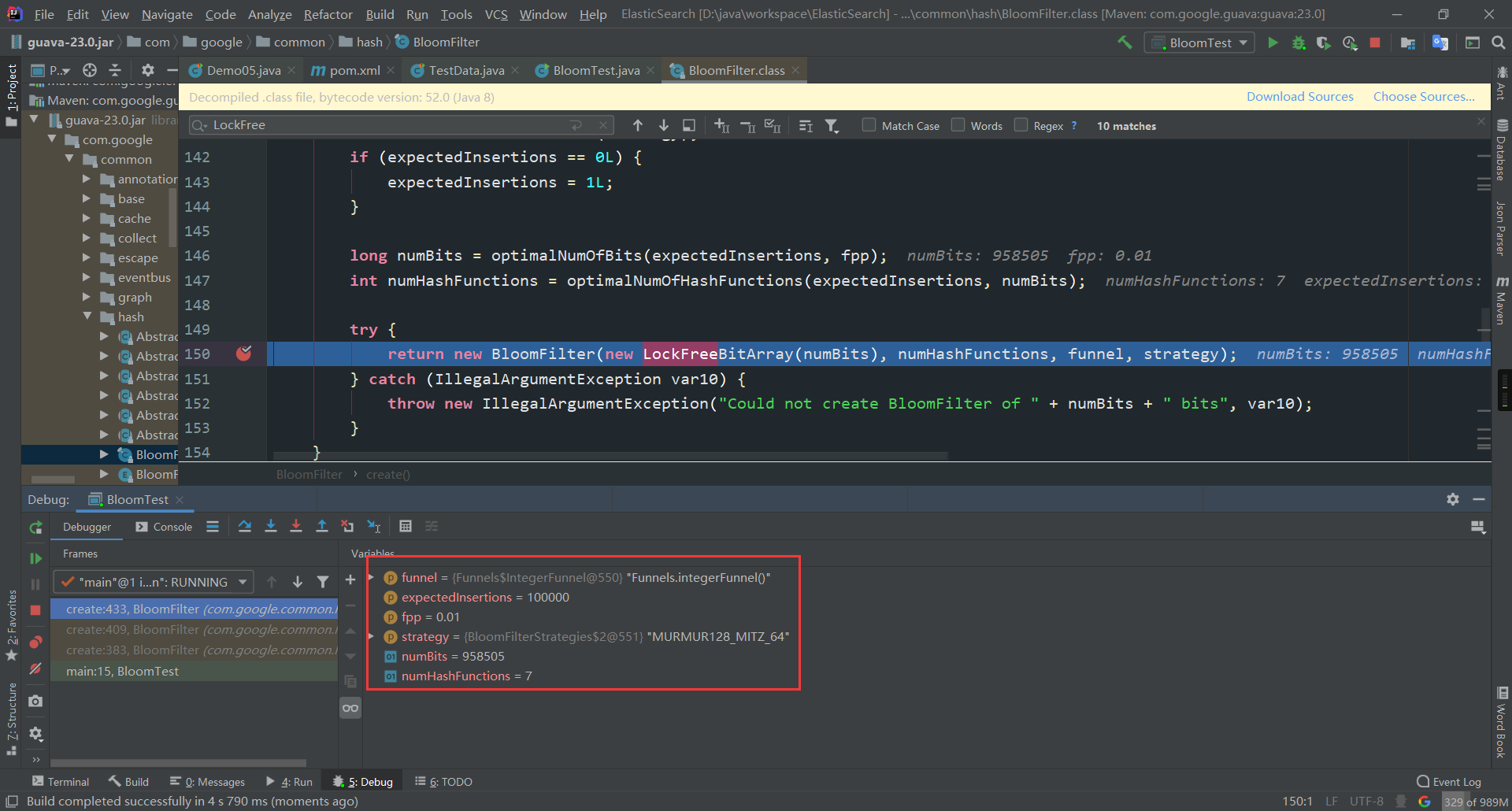
Task: Open the Console tab in debug panel
Action: point(164,527)
